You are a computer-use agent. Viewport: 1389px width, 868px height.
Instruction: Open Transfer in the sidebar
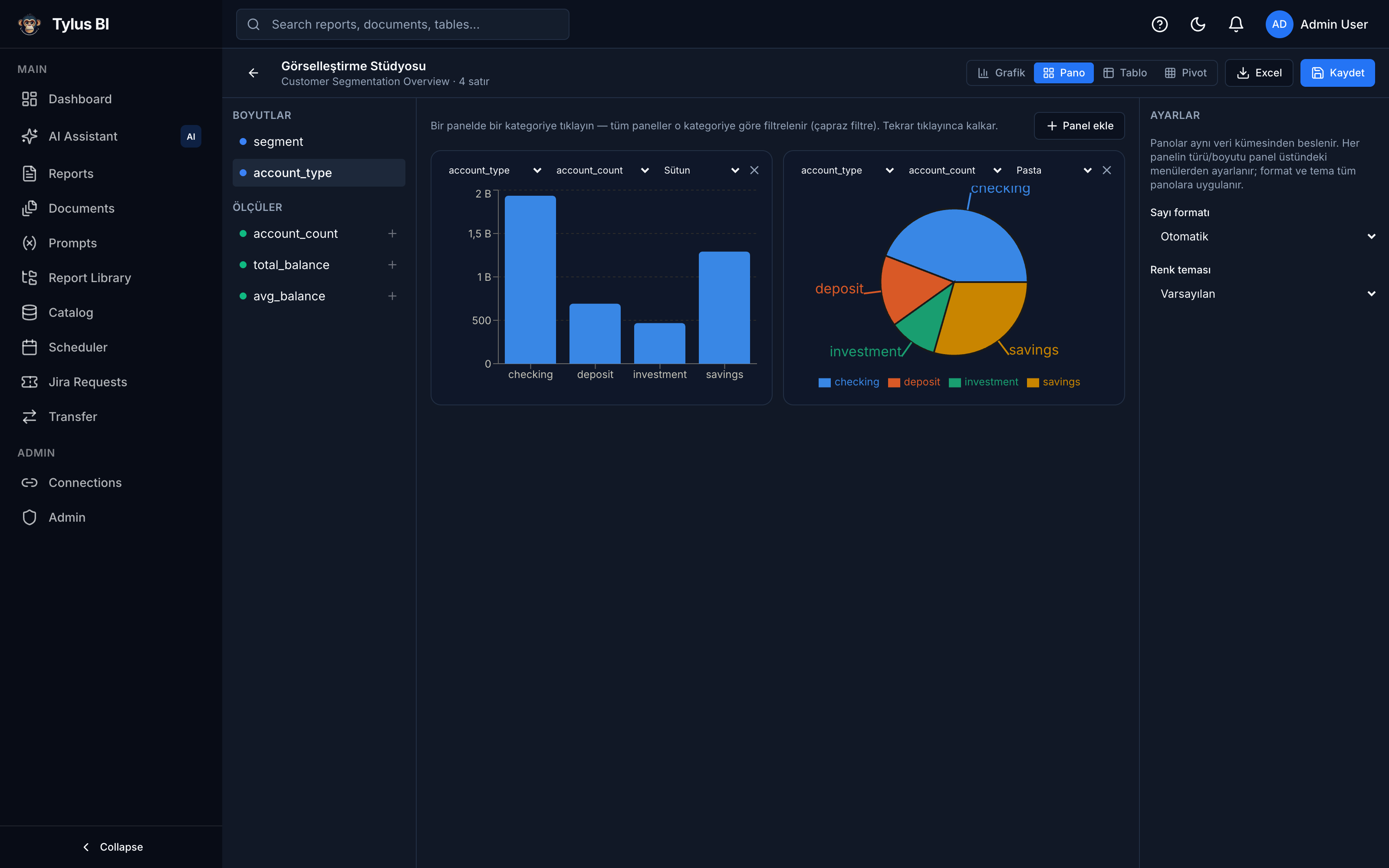point(111,417)
